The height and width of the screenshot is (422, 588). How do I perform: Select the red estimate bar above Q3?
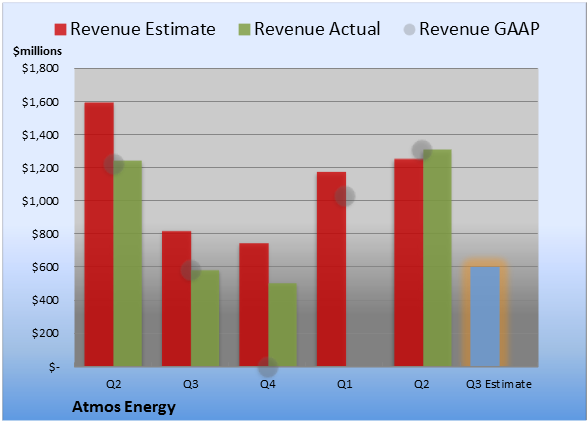click(x=177, y=299)
